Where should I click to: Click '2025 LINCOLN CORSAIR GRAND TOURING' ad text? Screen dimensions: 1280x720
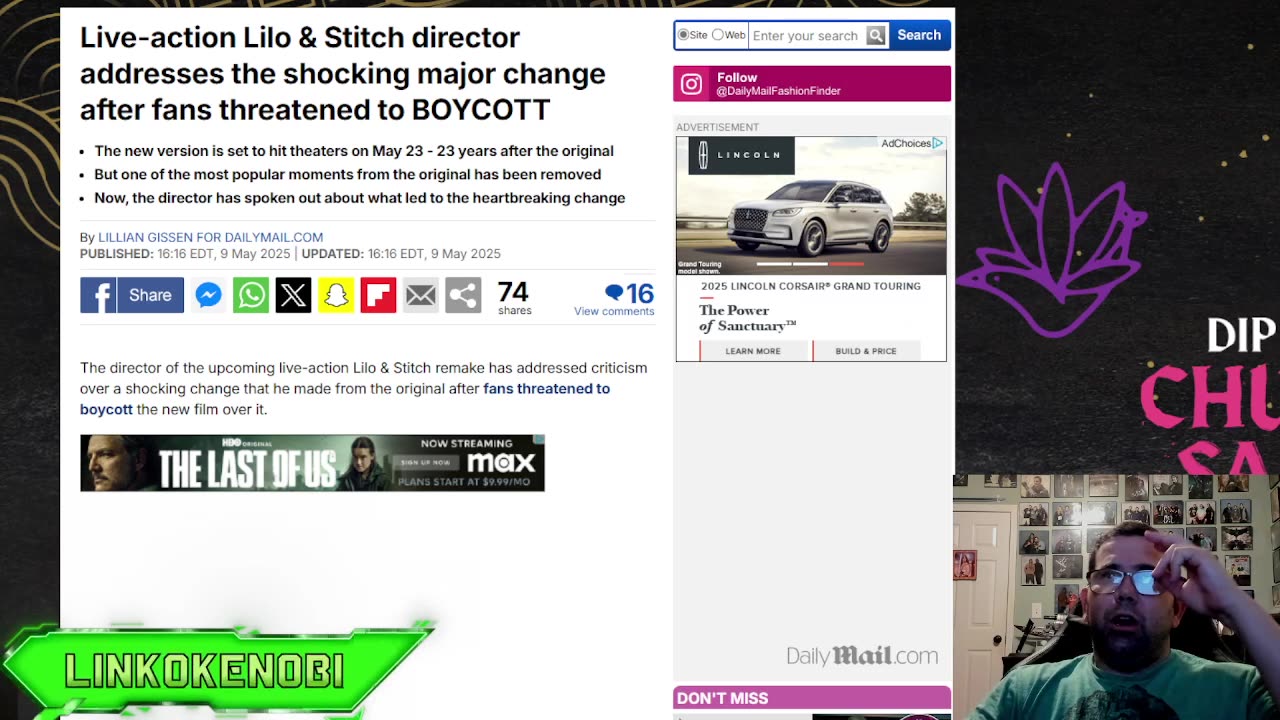pos(811,286)
